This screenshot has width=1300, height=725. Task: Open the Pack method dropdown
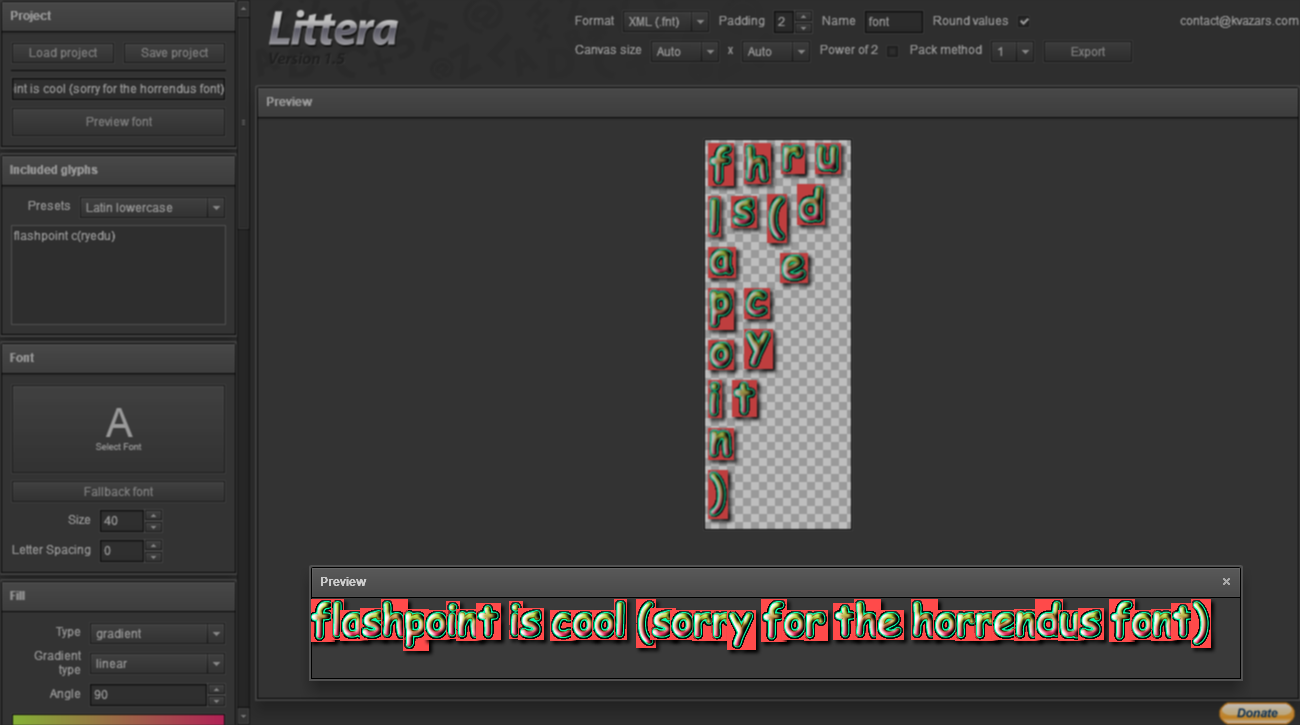tap(1012, 51)
